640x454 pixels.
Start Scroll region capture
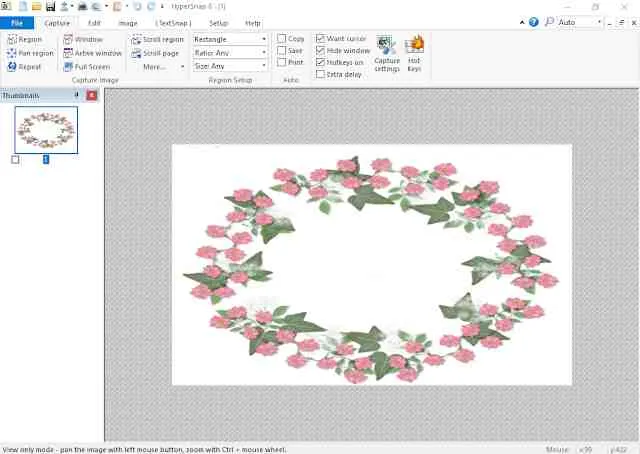(x=137, y=39)
